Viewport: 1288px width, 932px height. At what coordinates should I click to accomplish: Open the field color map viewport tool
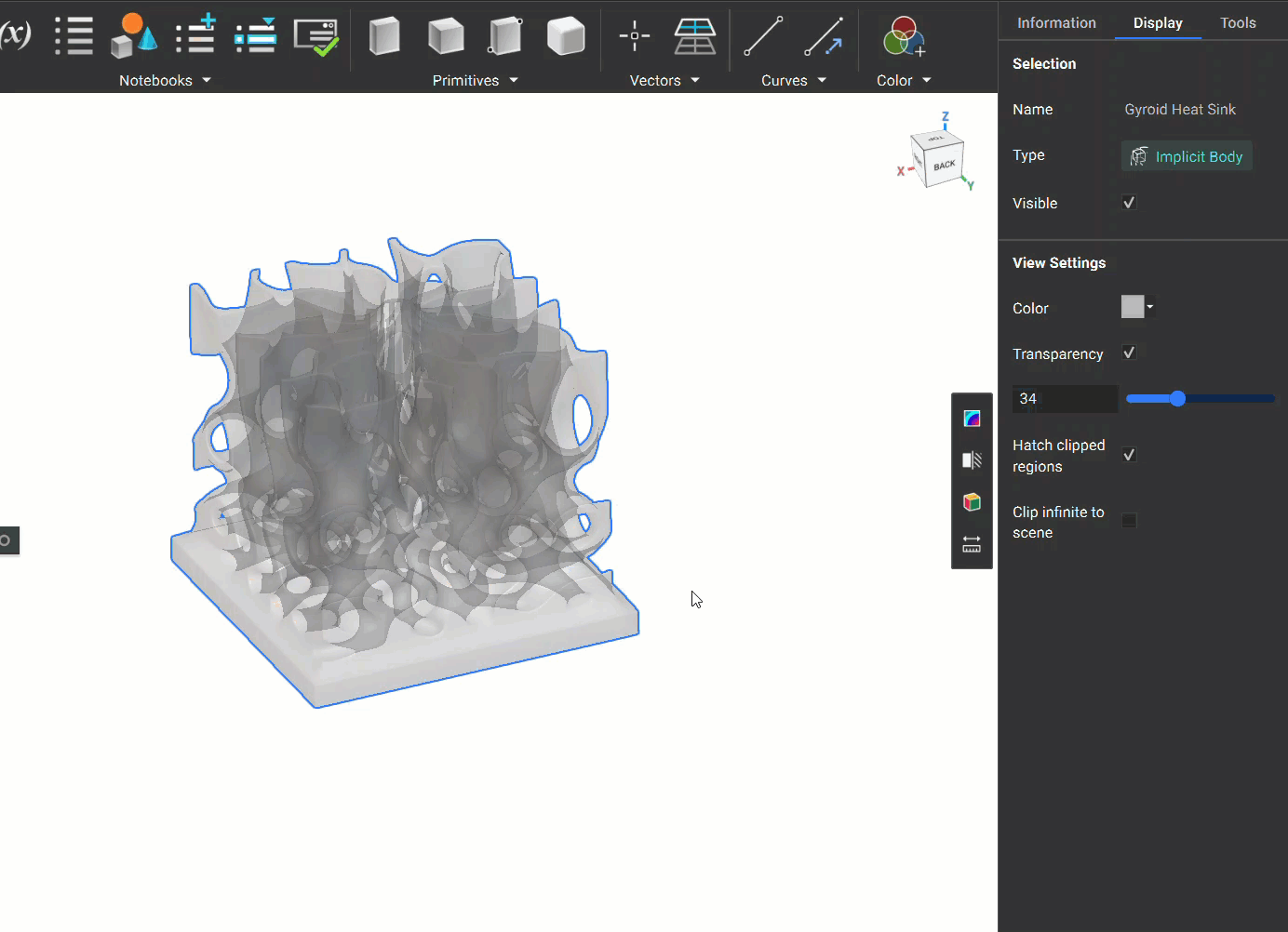972,419
